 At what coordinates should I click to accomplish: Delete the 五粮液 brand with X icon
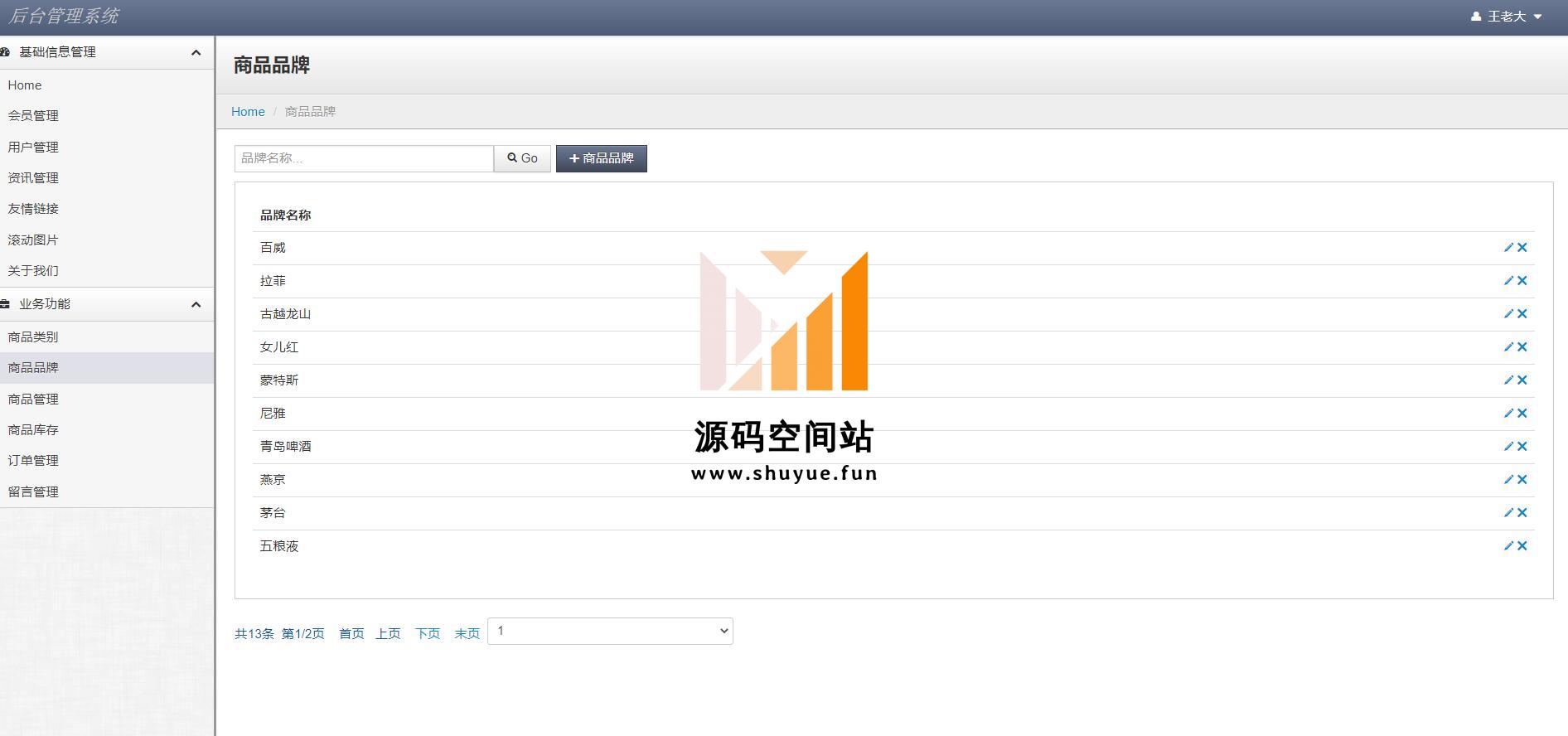click(x=1522, y=546)
